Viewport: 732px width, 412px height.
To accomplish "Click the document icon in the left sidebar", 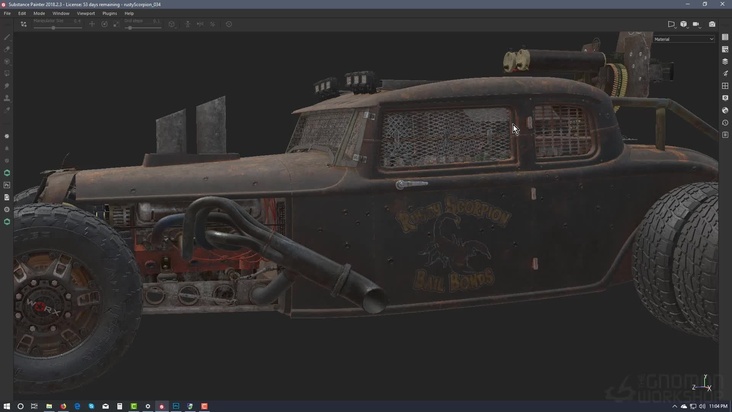I will click(7, 197).
